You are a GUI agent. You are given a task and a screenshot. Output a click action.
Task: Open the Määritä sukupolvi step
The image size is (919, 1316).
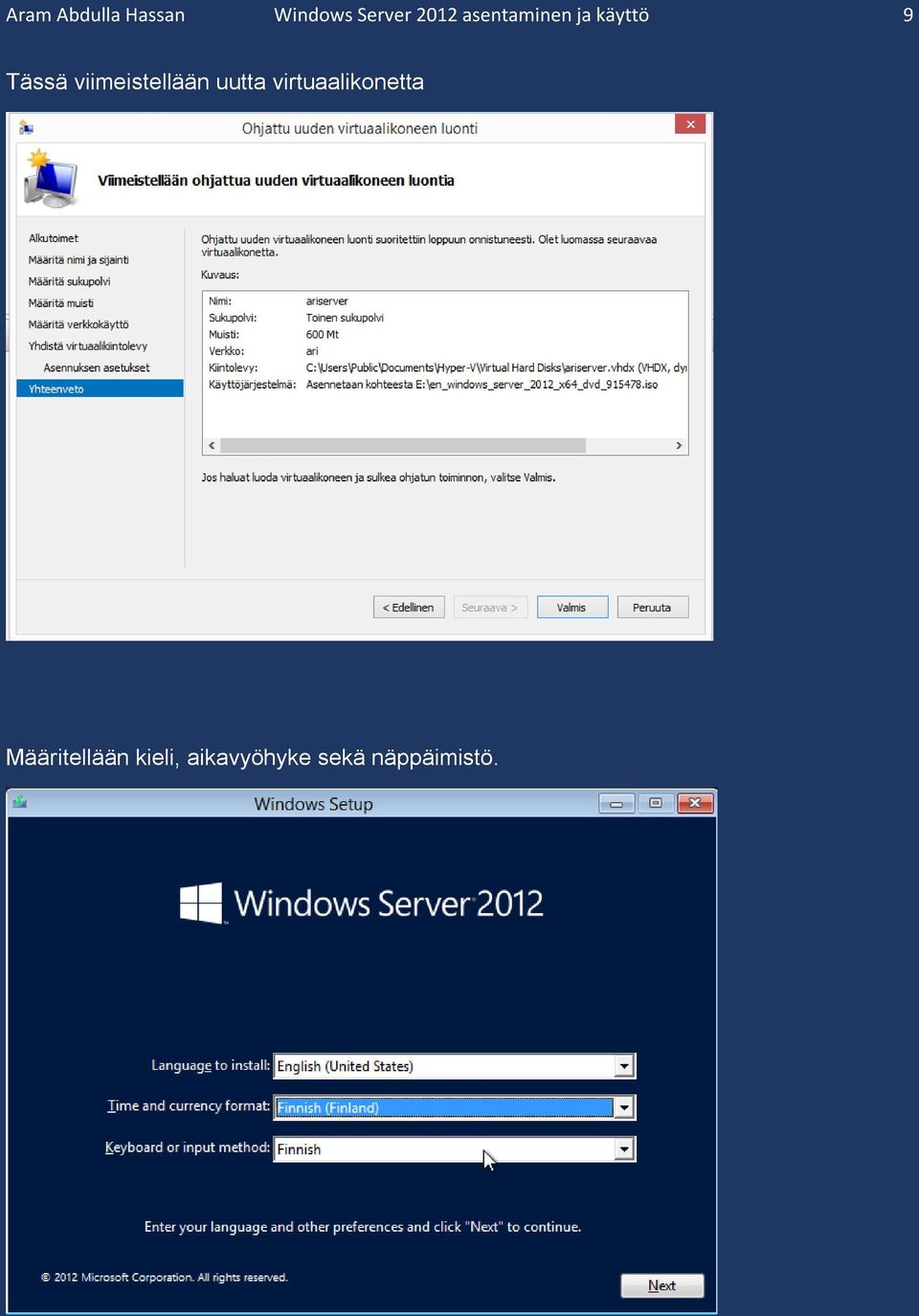[69, 281]
